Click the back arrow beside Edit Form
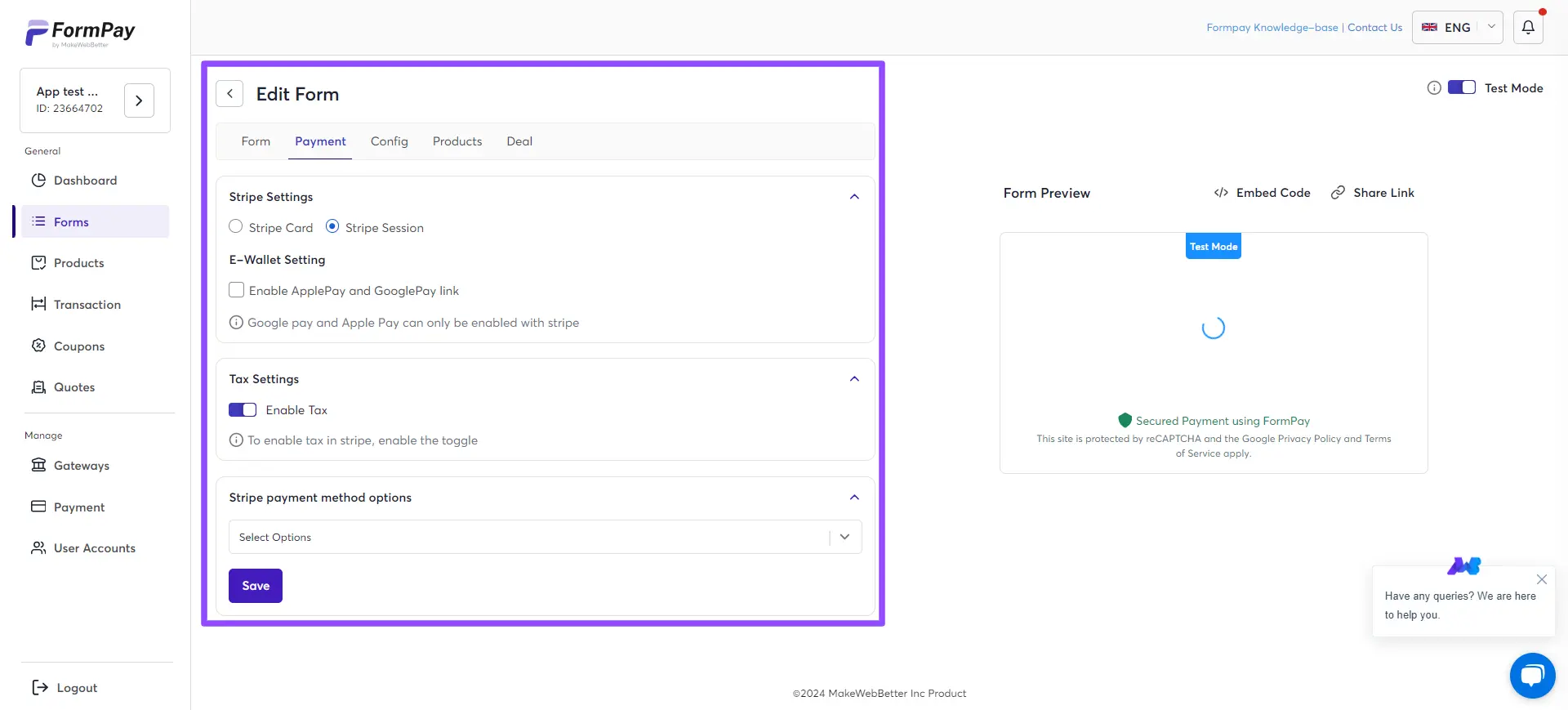Viewport: 1568px width, 710px height. pyautogui.click(x=229, y=94)
